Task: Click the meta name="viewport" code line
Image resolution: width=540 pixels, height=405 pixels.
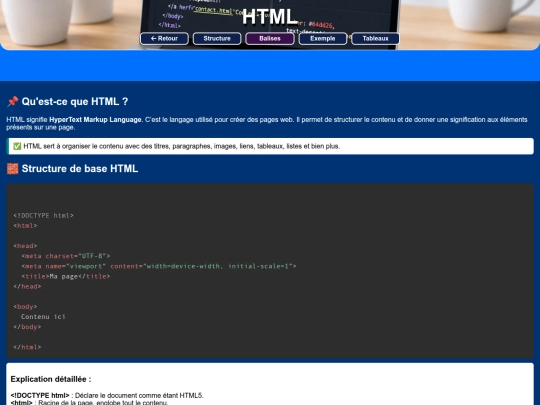Action: tap(159, 266)
